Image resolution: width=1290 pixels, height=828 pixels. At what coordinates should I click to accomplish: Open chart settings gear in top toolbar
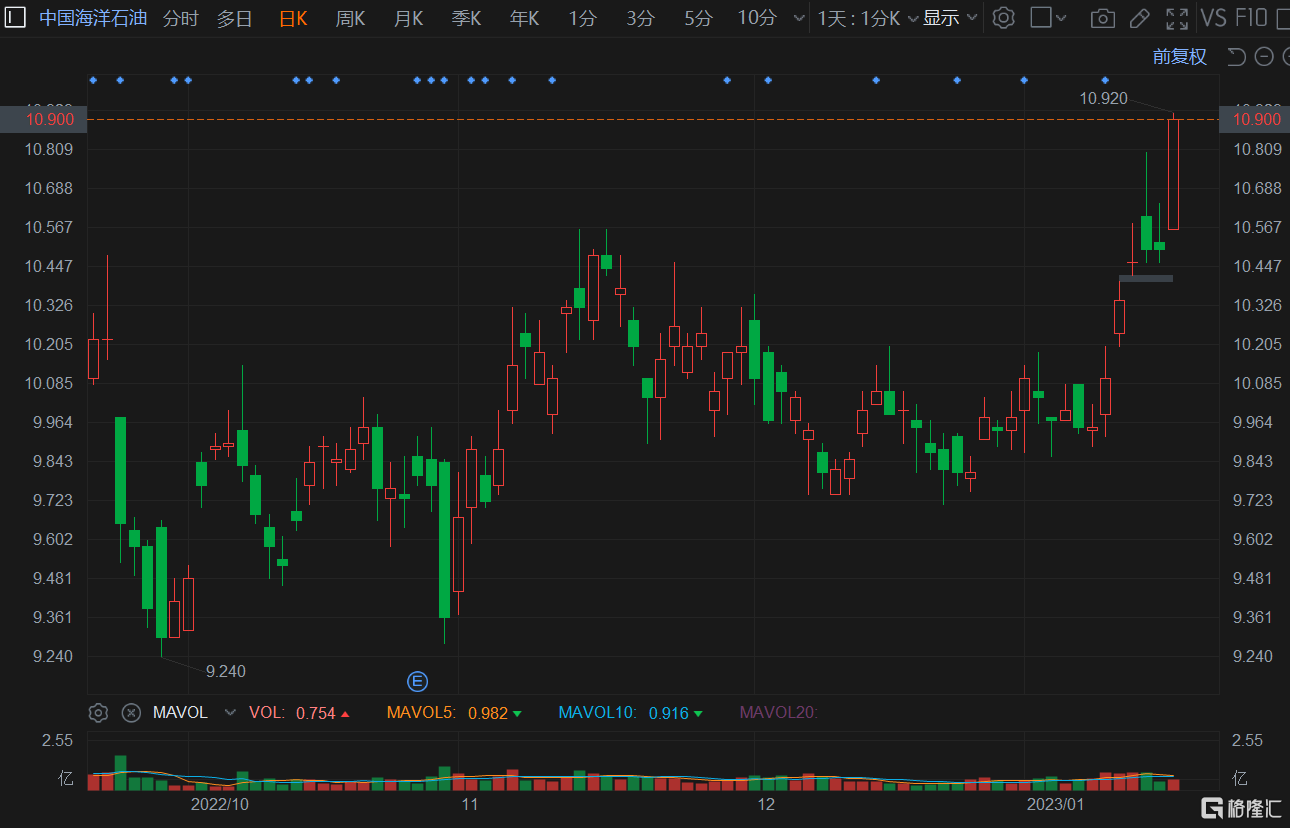click(x=1004, y=18)
